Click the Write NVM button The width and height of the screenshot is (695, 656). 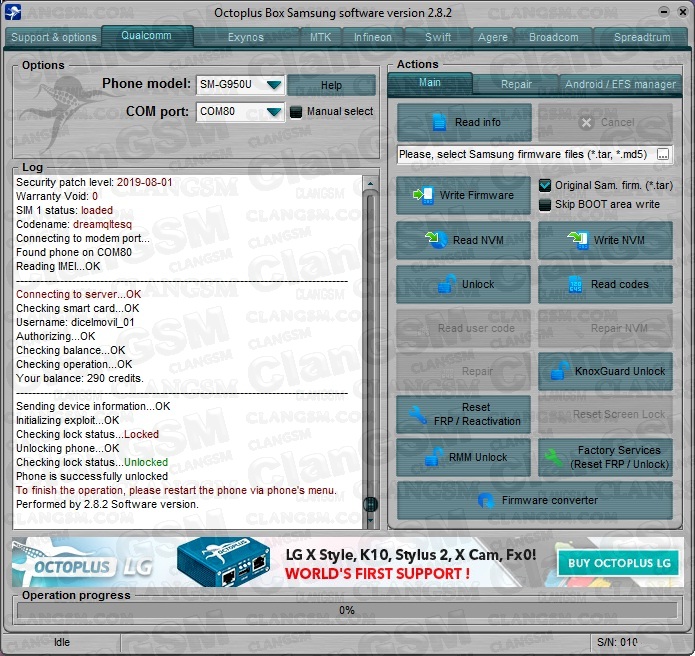point(605,240)
